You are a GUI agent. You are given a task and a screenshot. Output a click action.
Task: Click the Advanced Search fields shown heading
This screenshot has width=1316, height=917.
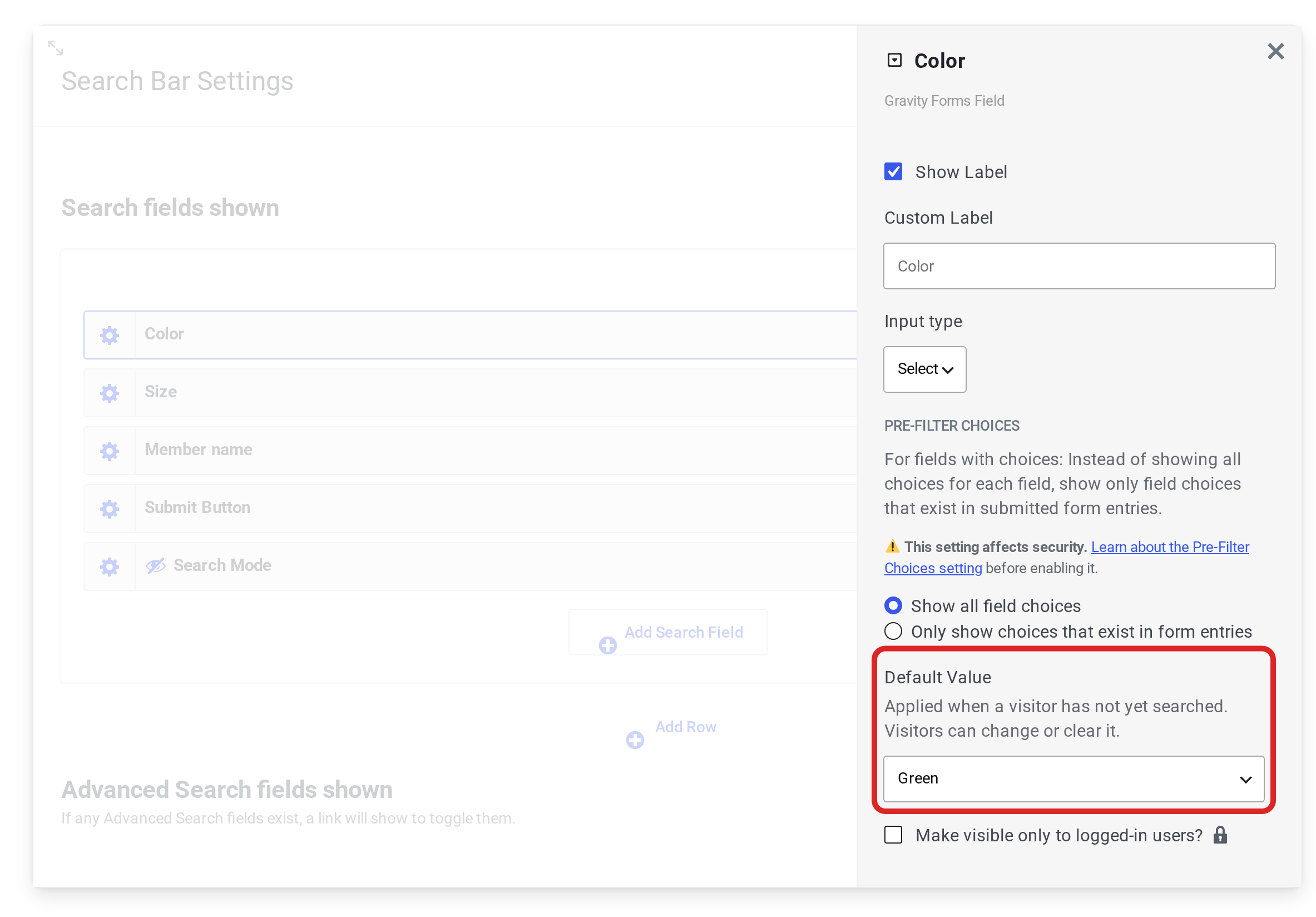click(x=227, y=790)
